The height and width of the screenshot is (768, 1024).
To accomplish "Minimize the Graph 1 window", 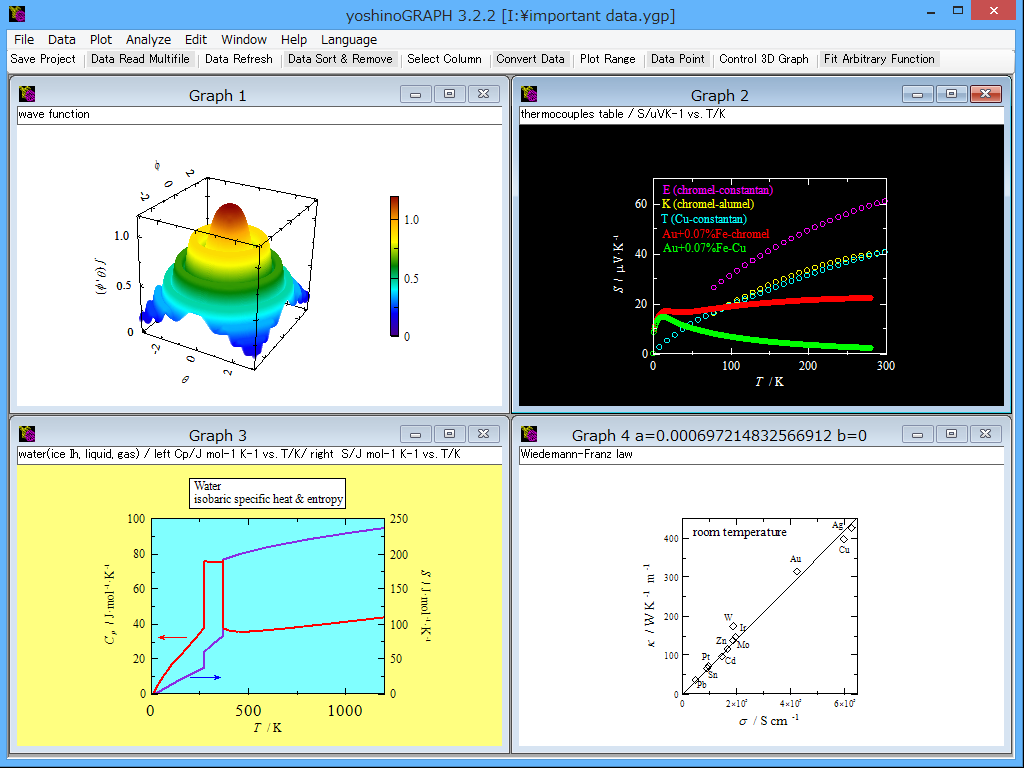I will (x=415, y=94).
